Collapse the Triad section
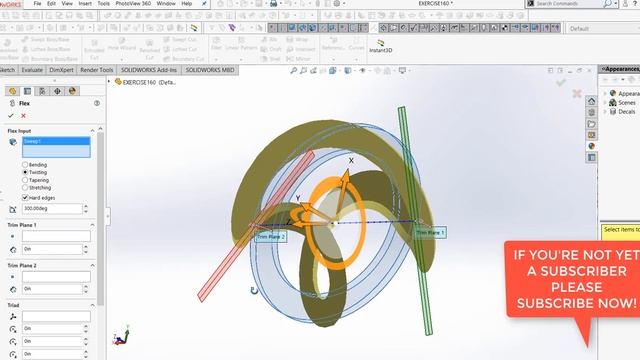Viewport: 640px width, 360px height. (92, 305)
